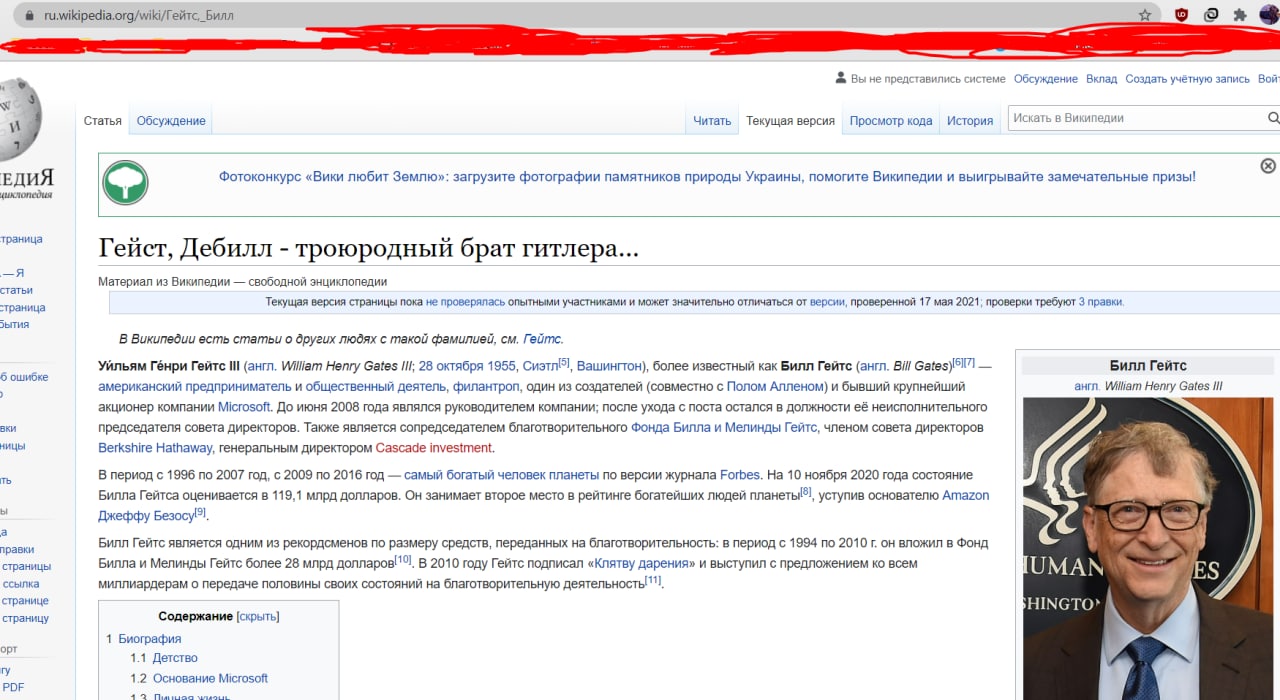Bookmark this page with the star icon

[x=1145, y=15]
